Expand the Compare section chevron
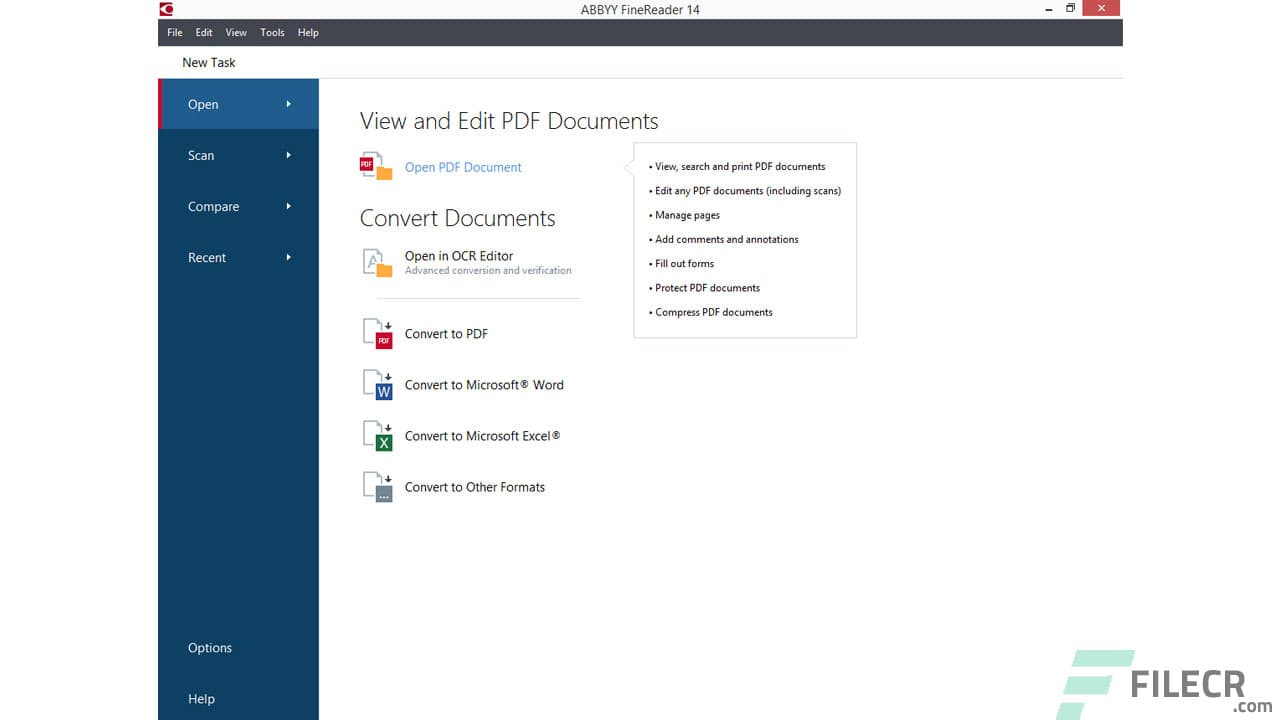Viewport: 1280px width, 720px height. 289,206
